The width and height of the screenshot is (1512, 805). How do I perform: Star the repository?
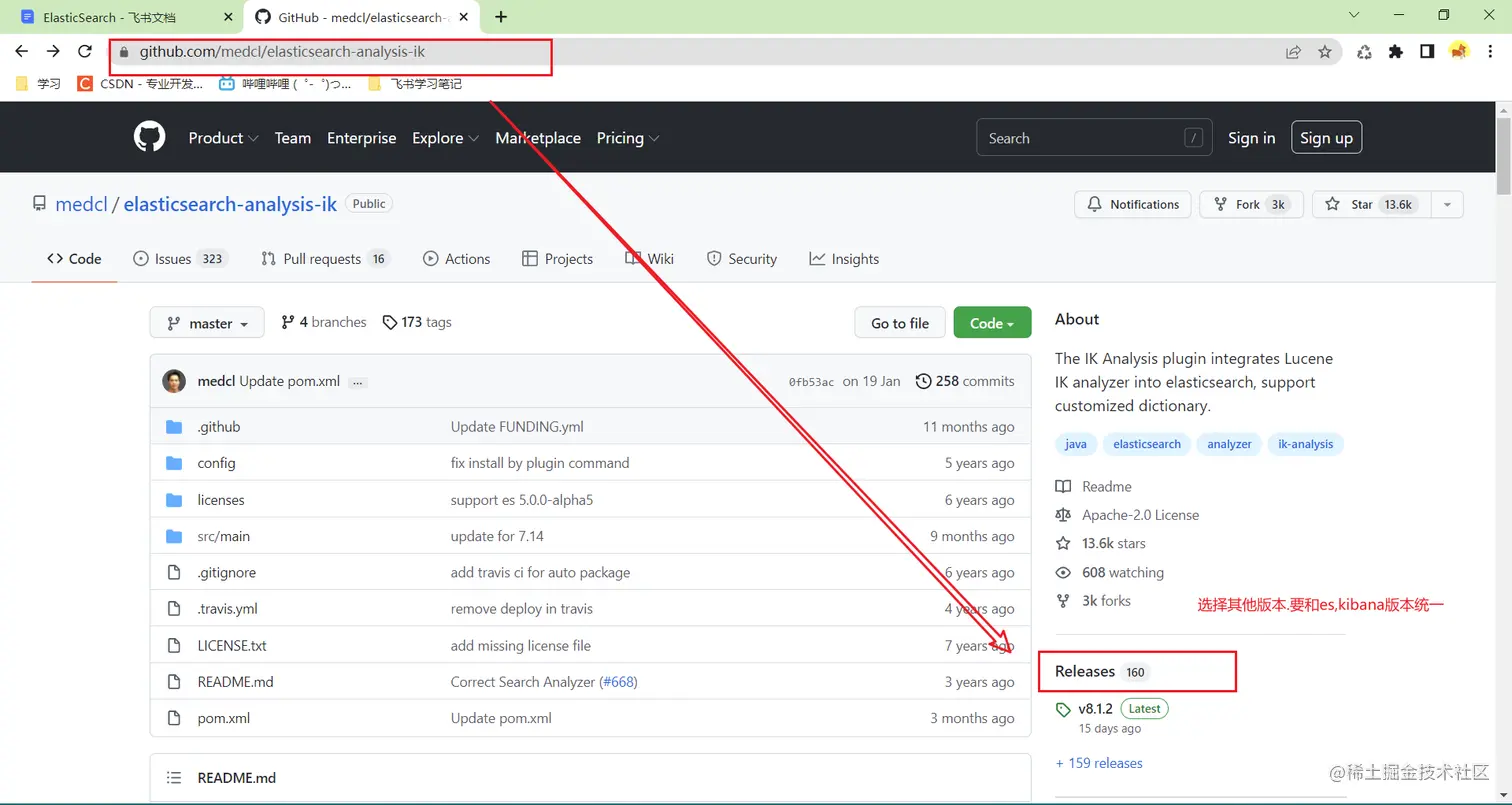pos(1372,204)
